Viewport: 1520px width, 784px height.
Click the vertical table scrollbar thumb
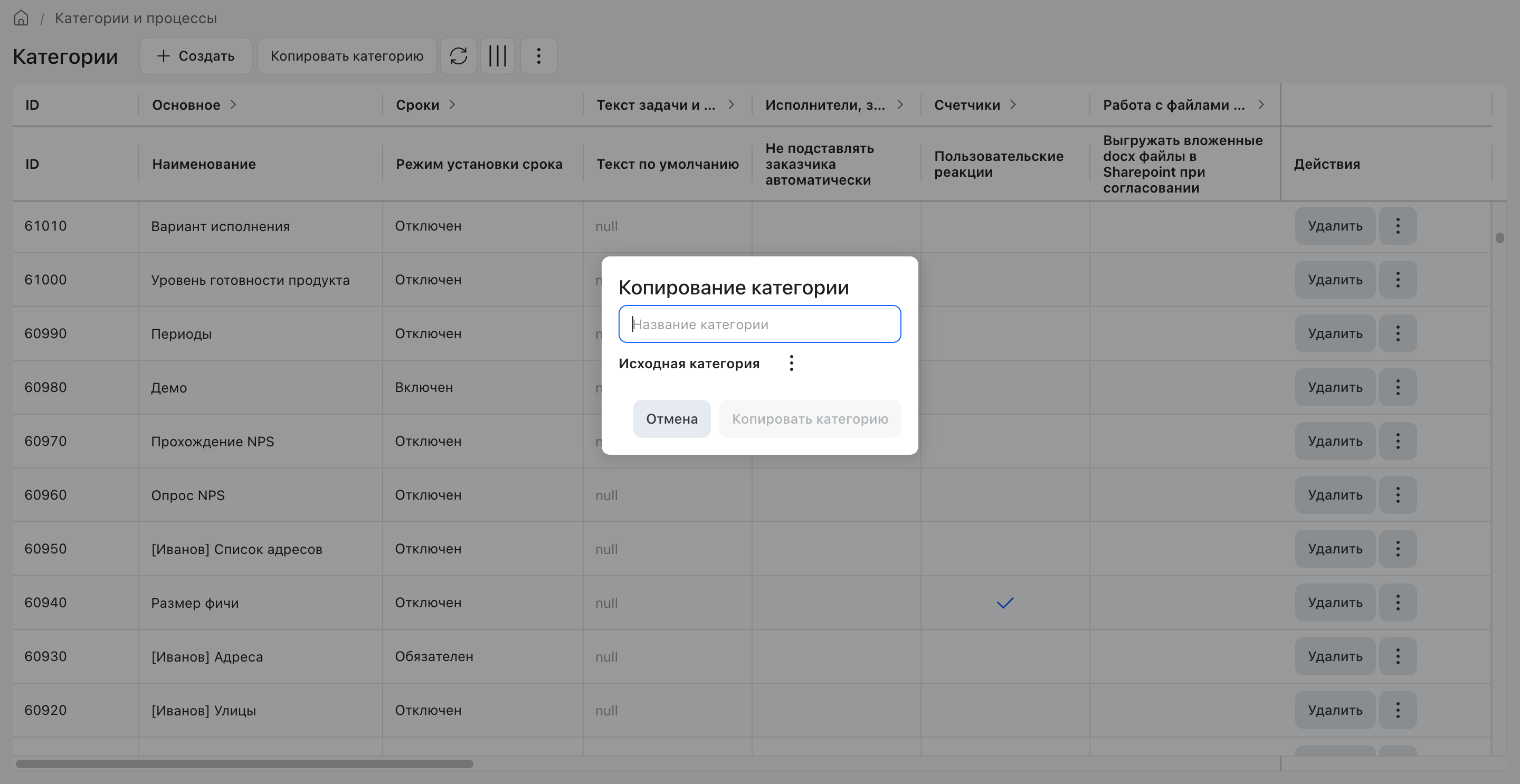click(1499, 238)
